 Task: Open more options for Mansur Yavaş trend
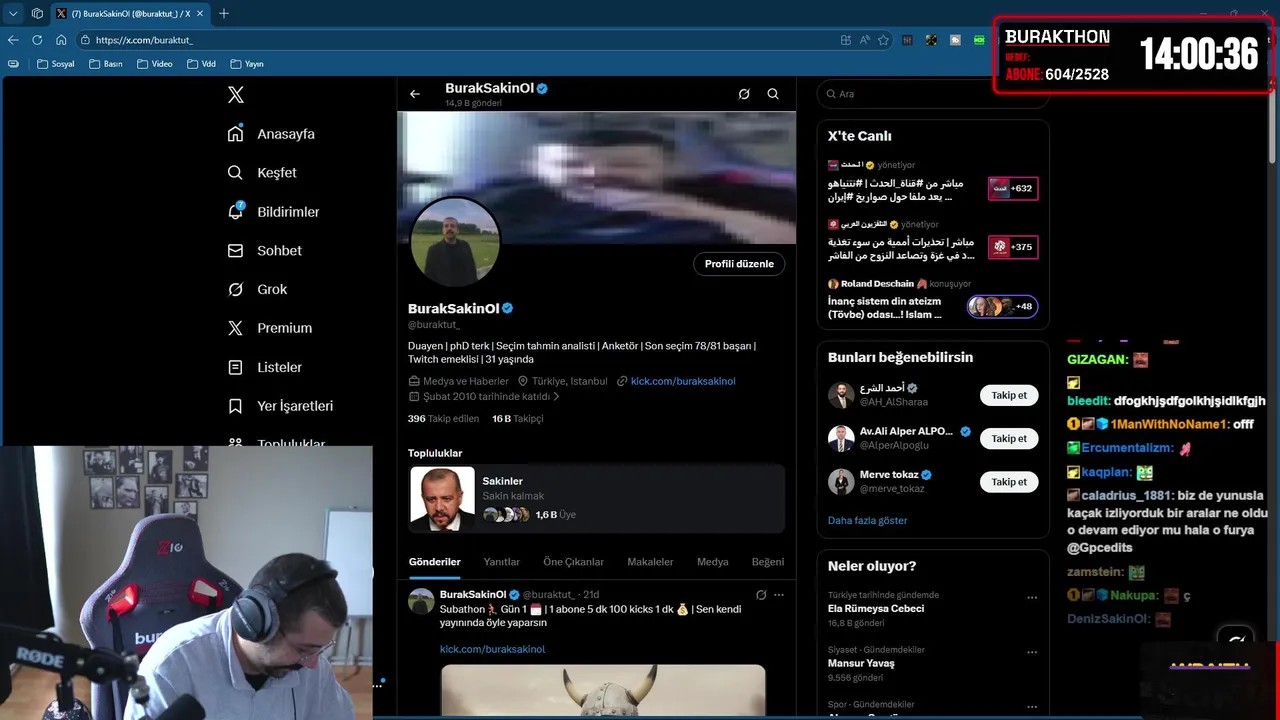click(1032, 653)
